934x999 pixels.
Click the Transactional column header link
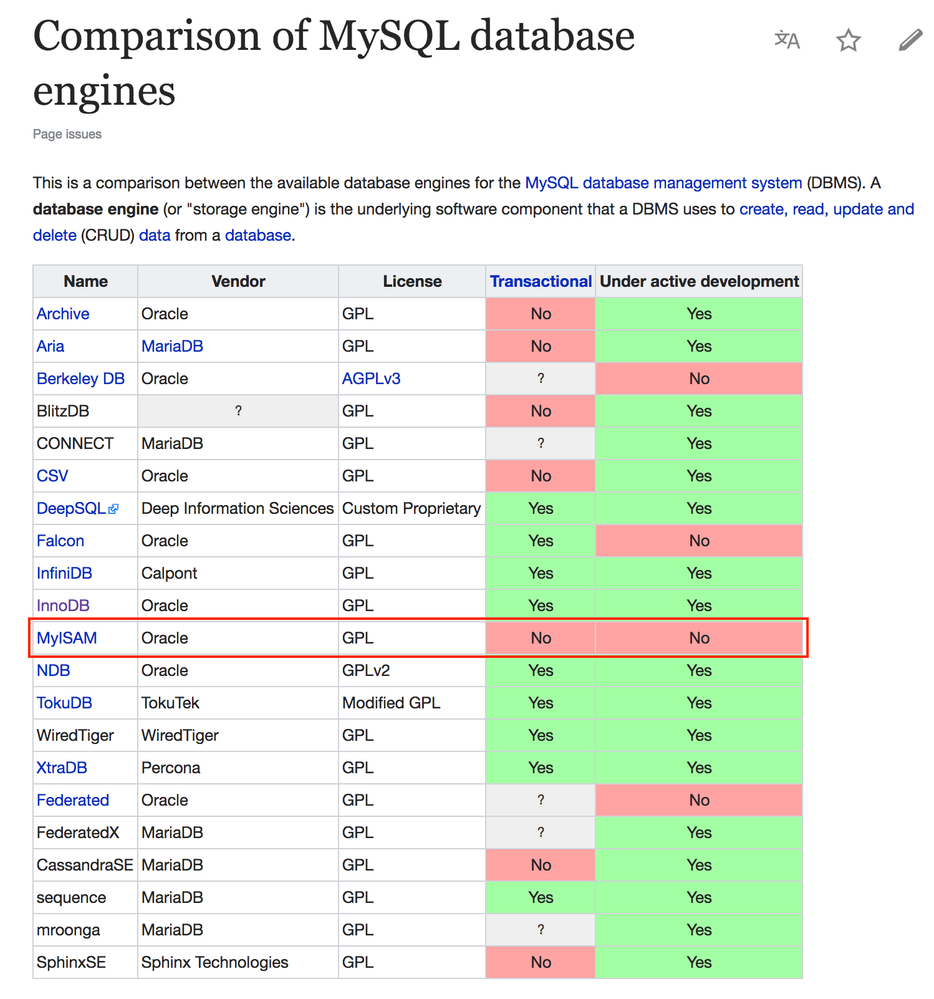tap(540, 281)
